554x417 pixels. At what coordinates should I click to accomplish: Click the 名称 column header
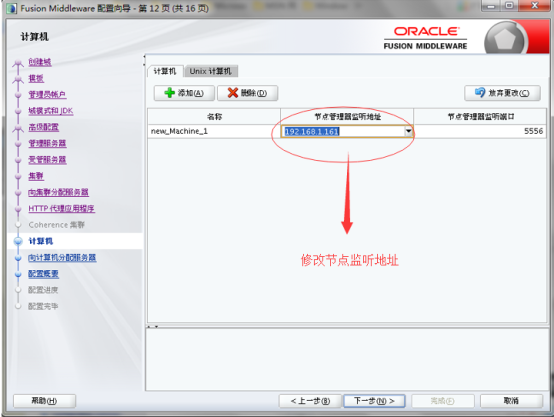pos(214,117)
